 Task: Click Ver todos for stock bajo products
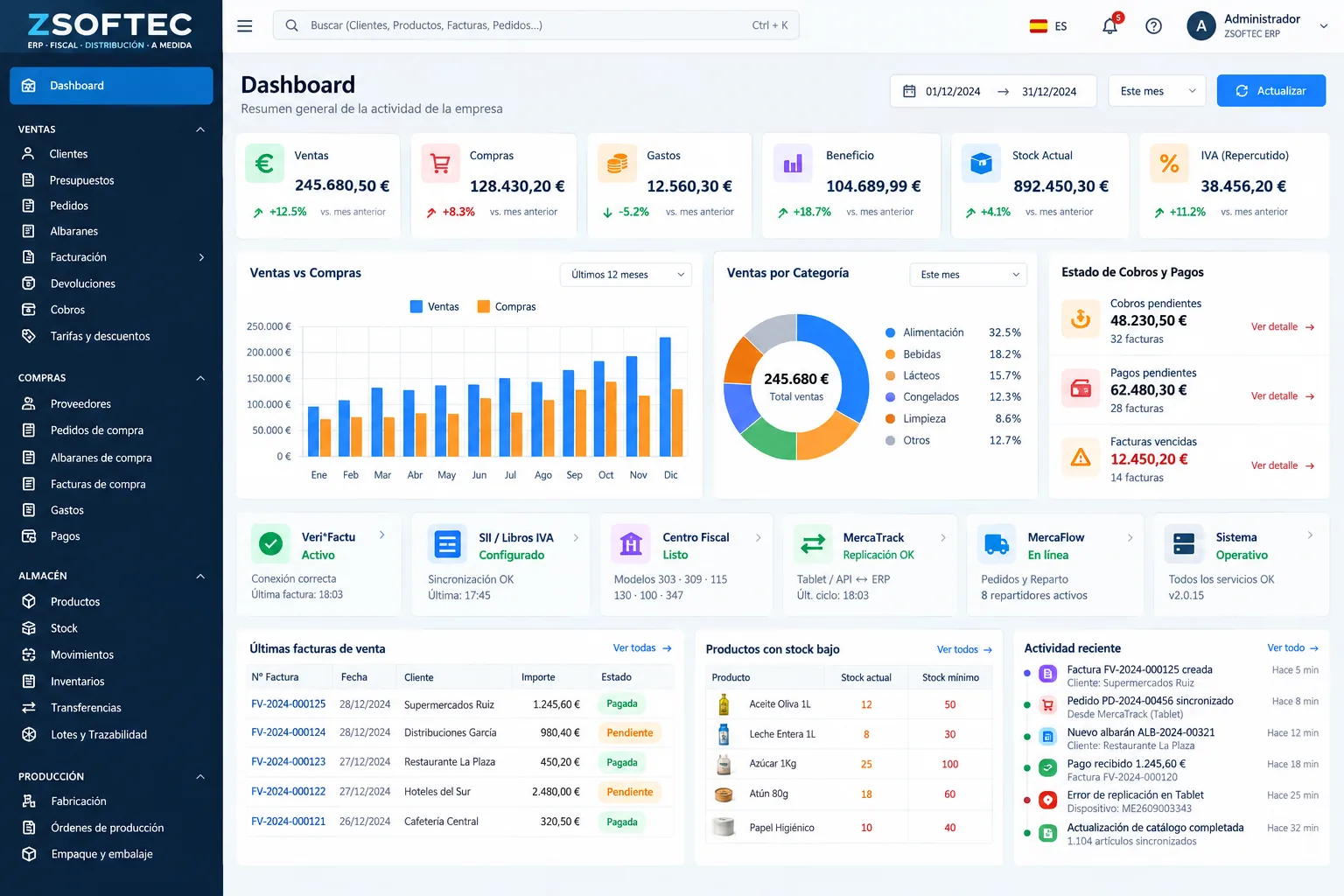(x=964, y=649)
